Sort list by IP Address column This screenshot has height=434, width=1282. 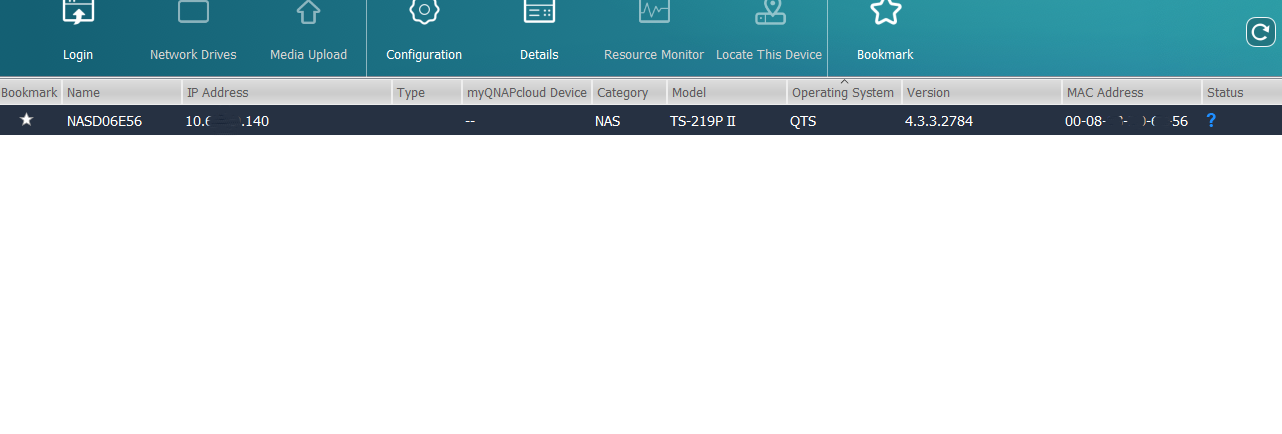click(287, 92)
